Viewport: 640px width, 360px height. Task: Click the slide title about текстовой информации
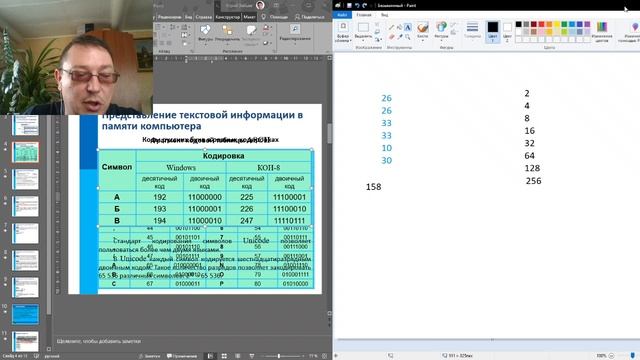tap(202, 120)
